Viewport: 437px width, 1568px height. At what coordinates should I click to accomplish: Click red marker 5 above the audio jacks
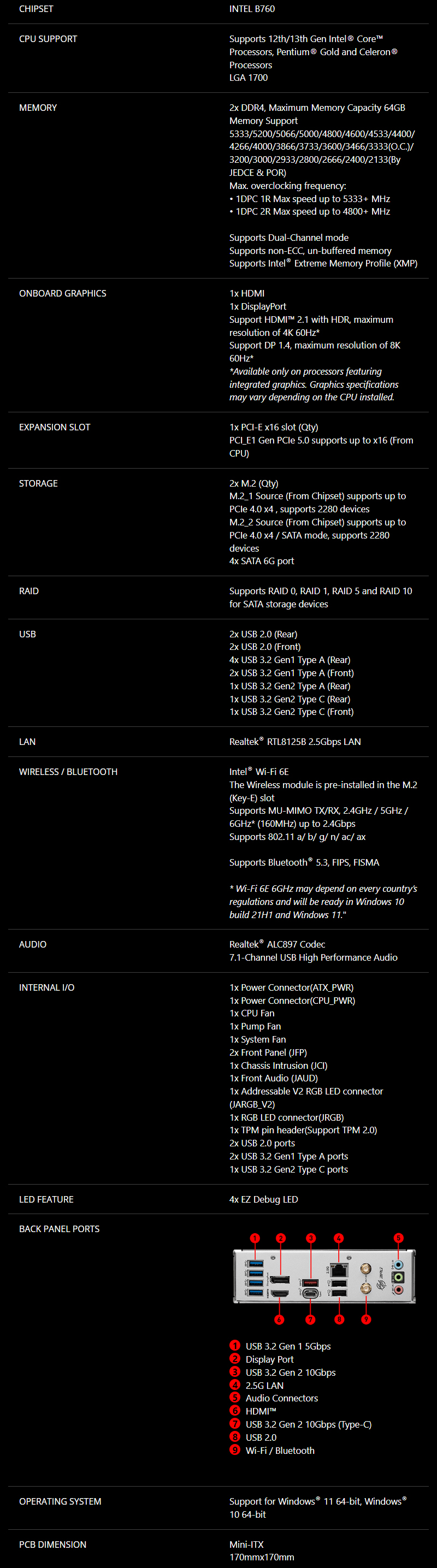(399, 1238)
